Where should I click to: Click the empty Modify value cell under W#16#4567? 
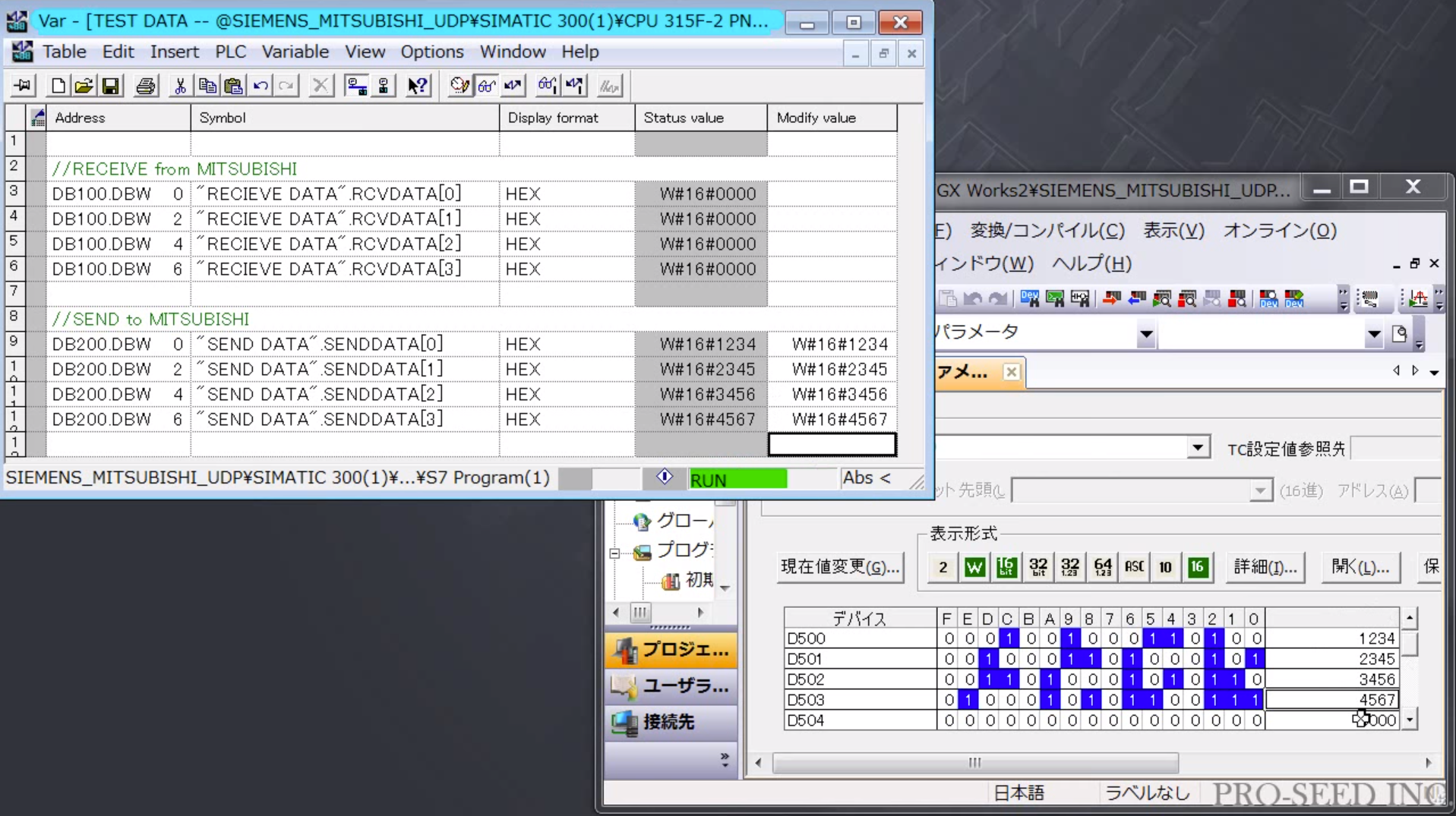[832, 445]
